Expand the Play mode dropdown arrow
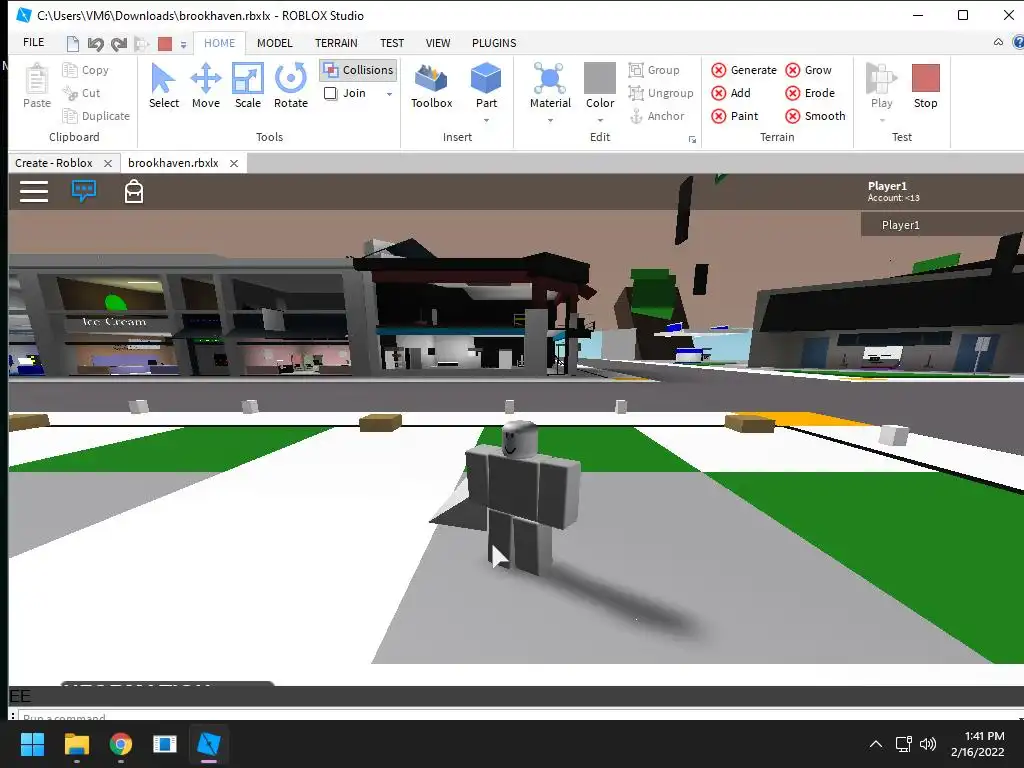The height and width of the screenshot is (768, 1024). pos(882,120)
